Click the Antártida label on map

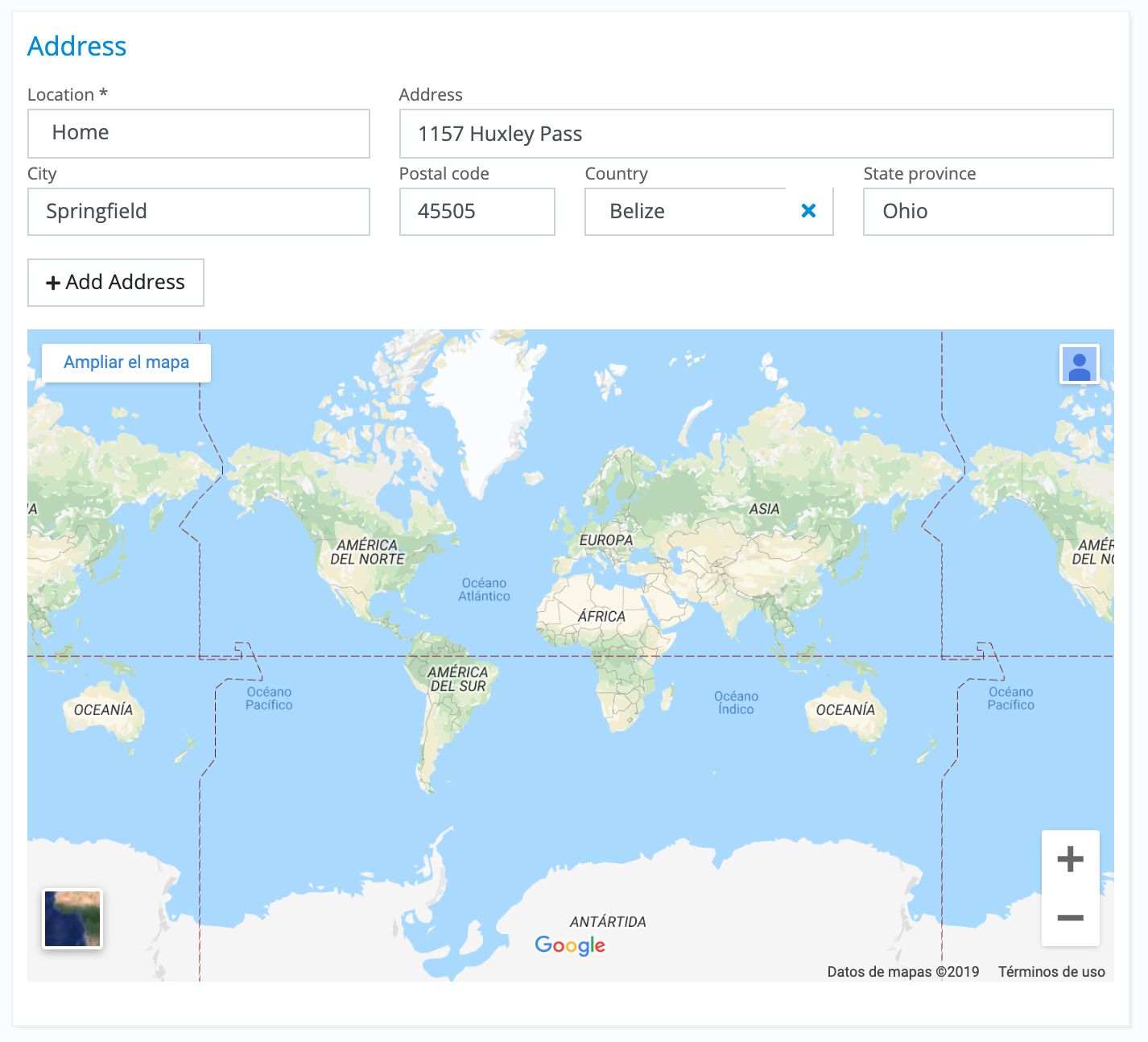[608, 921]
